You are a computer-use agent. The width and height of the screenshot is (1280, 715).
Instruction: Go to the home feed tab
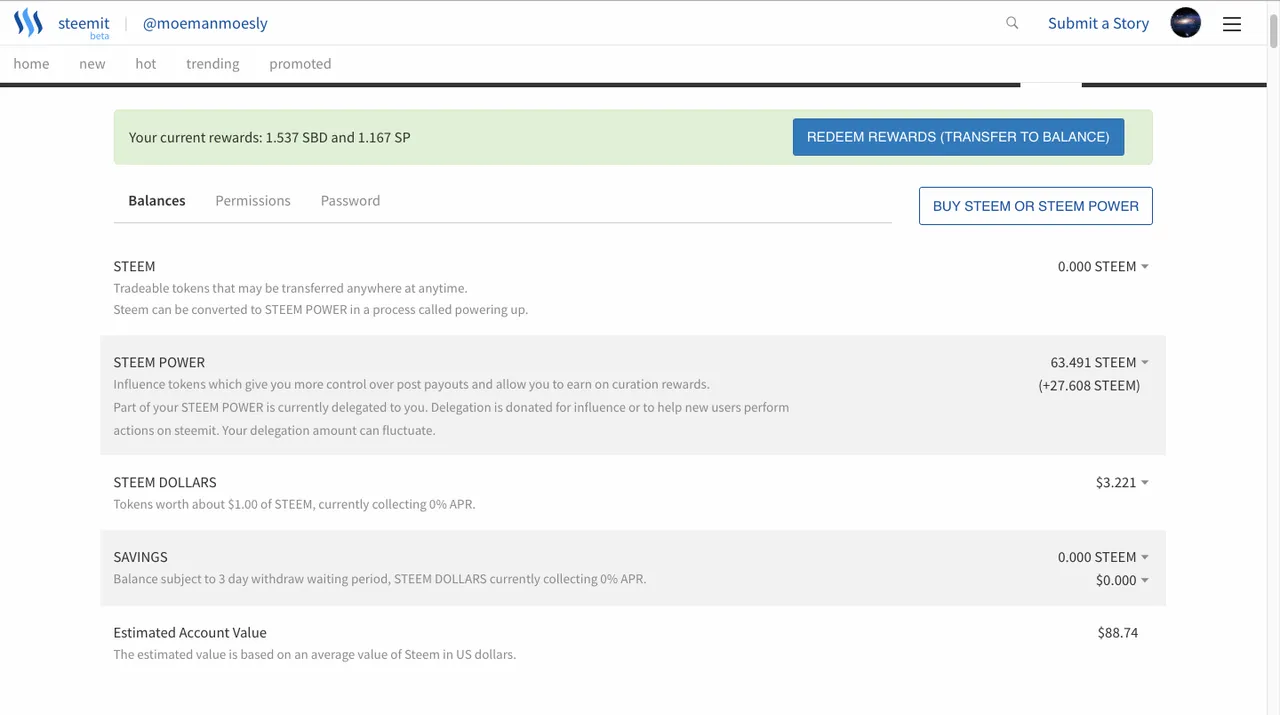pos(31,63)
